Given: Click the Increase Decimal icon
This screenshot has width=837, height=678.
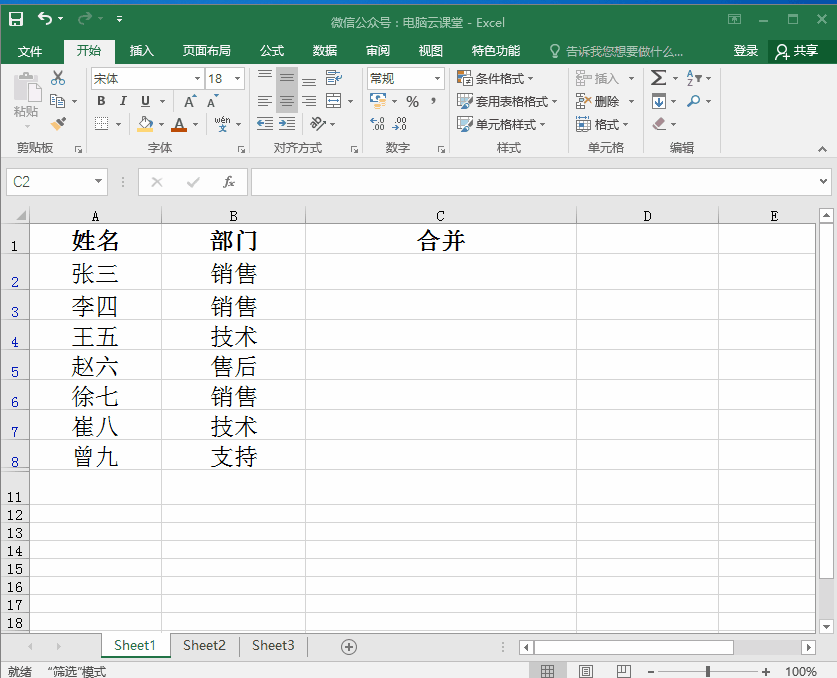Looking at the screenshot, I should coord(377,123).
